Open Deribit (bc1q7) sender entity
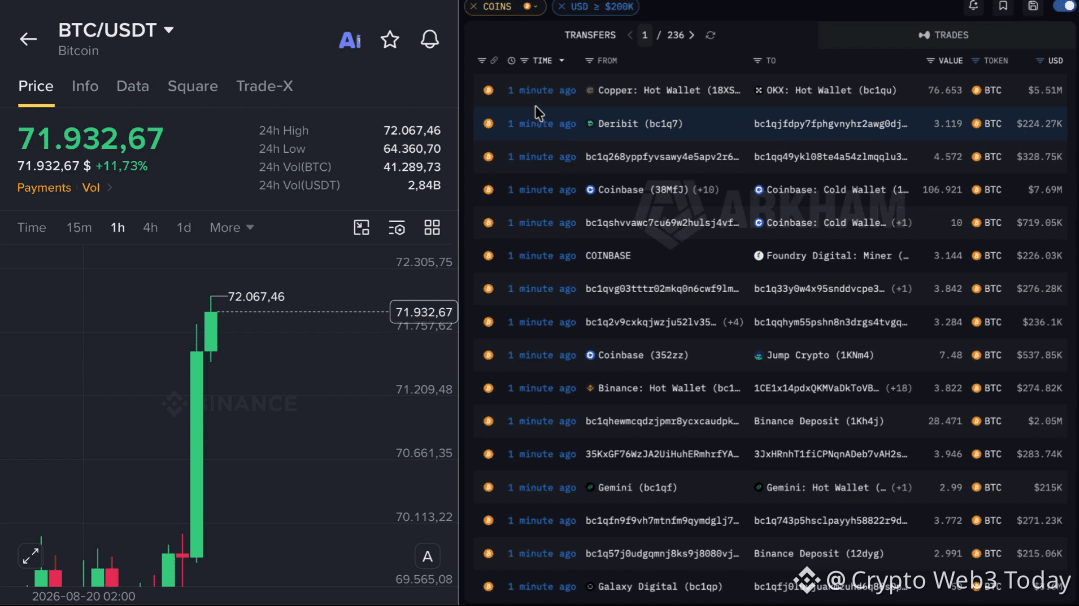Image resolution: width=1079 pixels, height=606 pixels. pos(634,124)
